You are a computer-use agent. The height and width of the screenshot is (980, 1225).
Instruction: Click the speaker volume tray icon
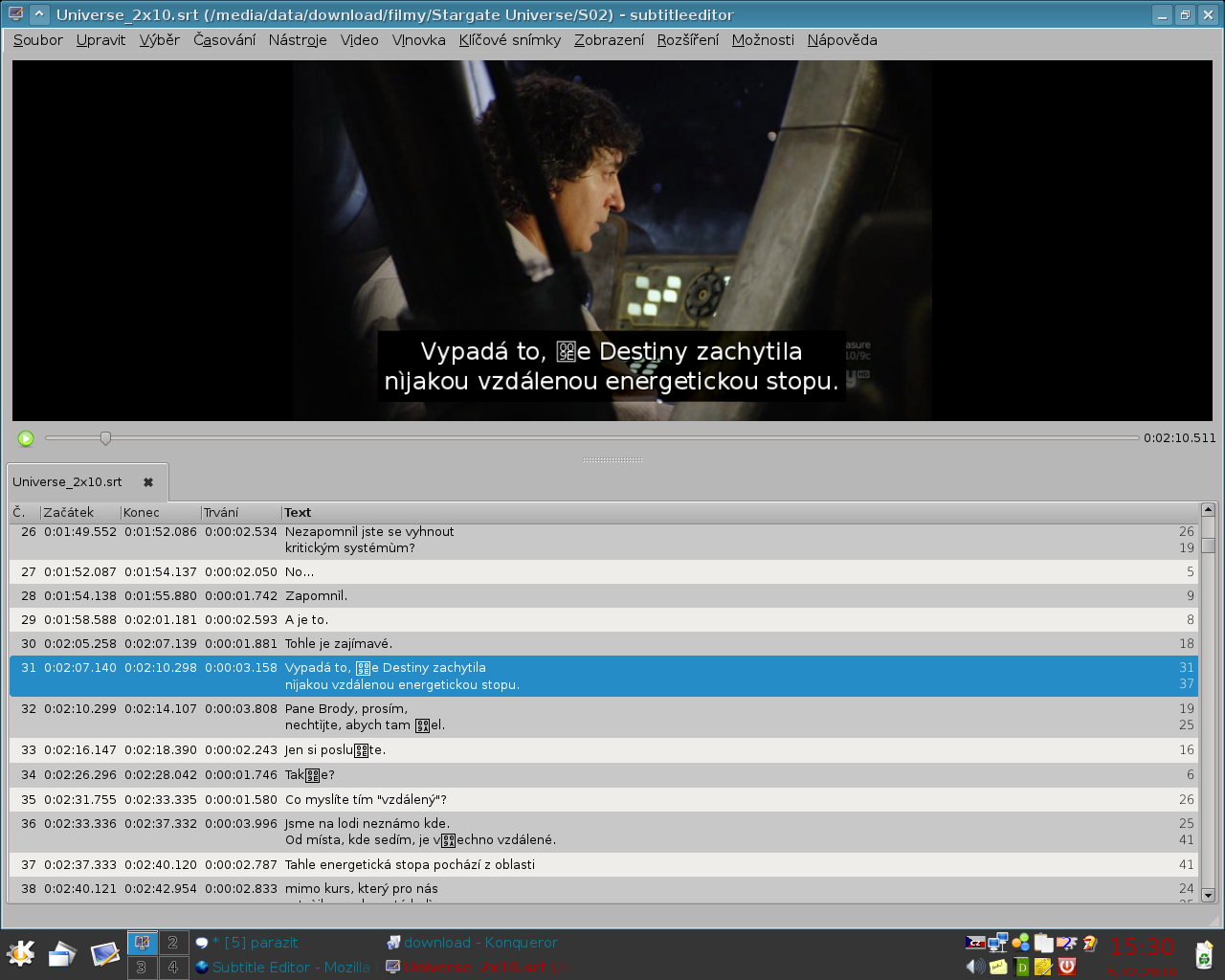[x=975, y=967]
